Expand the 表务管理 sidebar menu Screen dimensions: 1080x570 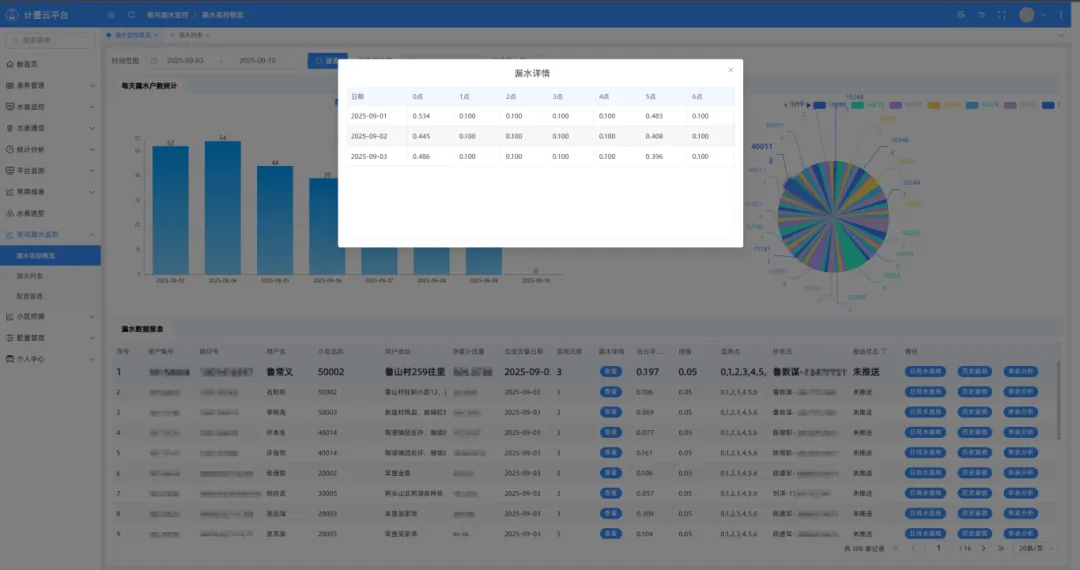[50, 85]
